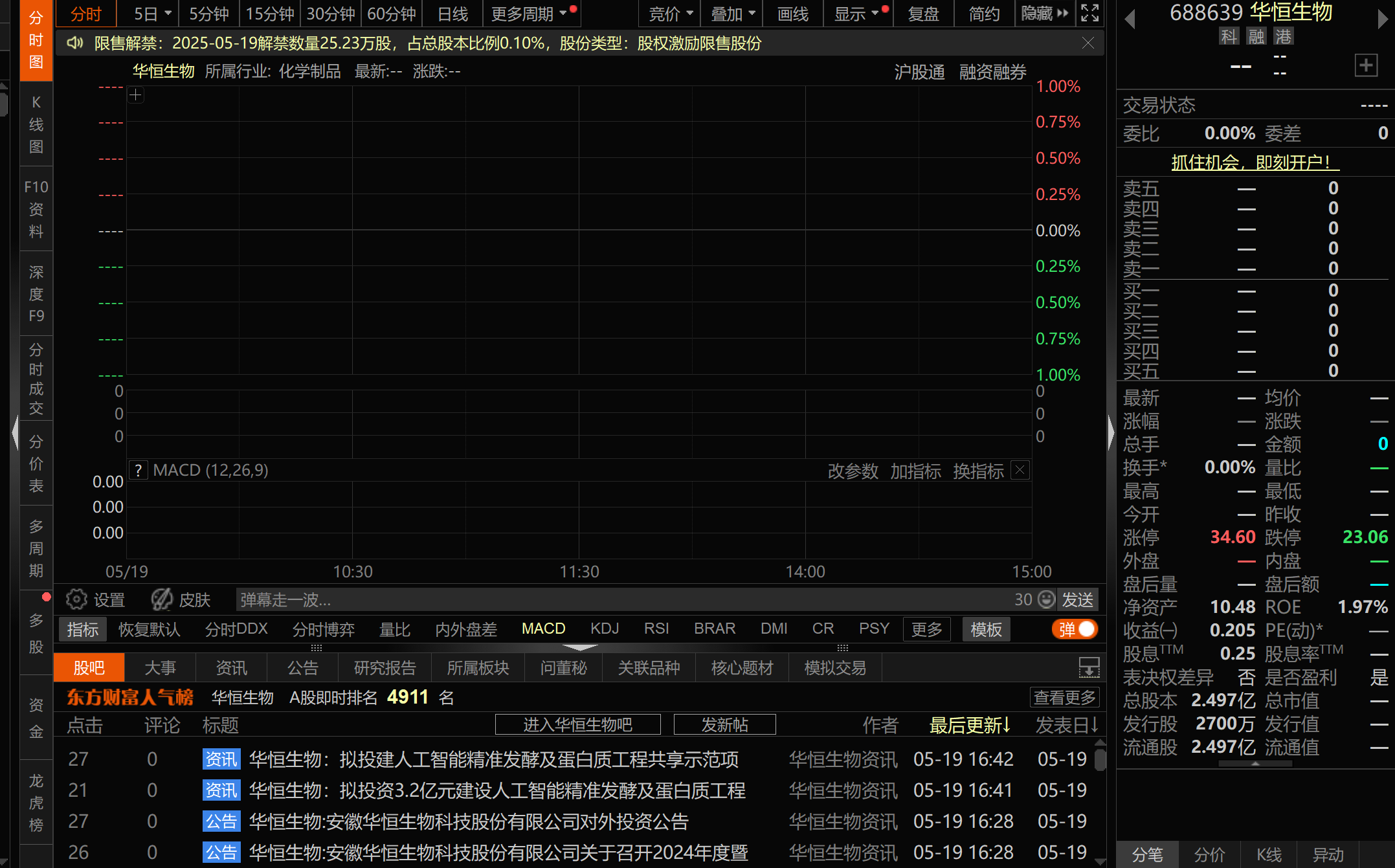This screenshot has height=868, width=1395.
Task: Click the fullscreen expand icon in toolbar
Action: 1090,13
